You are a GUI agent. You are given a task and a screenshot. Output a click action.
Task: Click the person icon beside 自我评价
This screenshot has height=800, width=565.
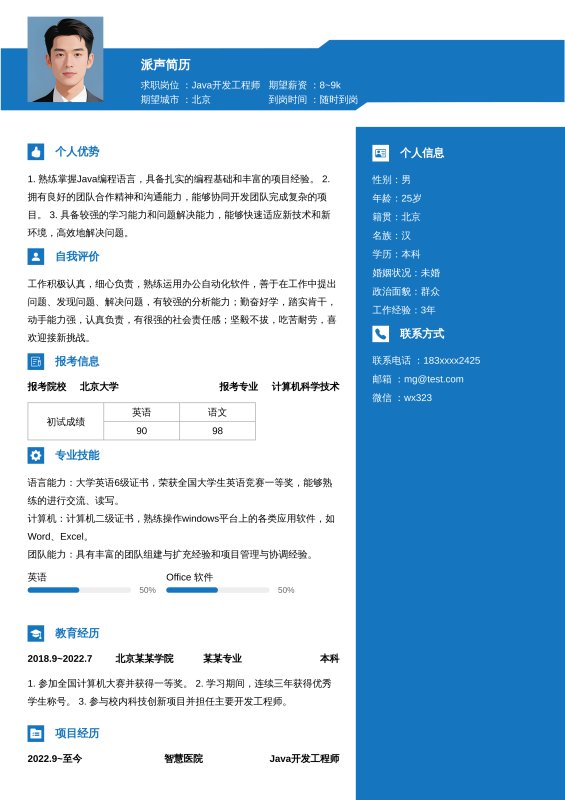[36, 257]
